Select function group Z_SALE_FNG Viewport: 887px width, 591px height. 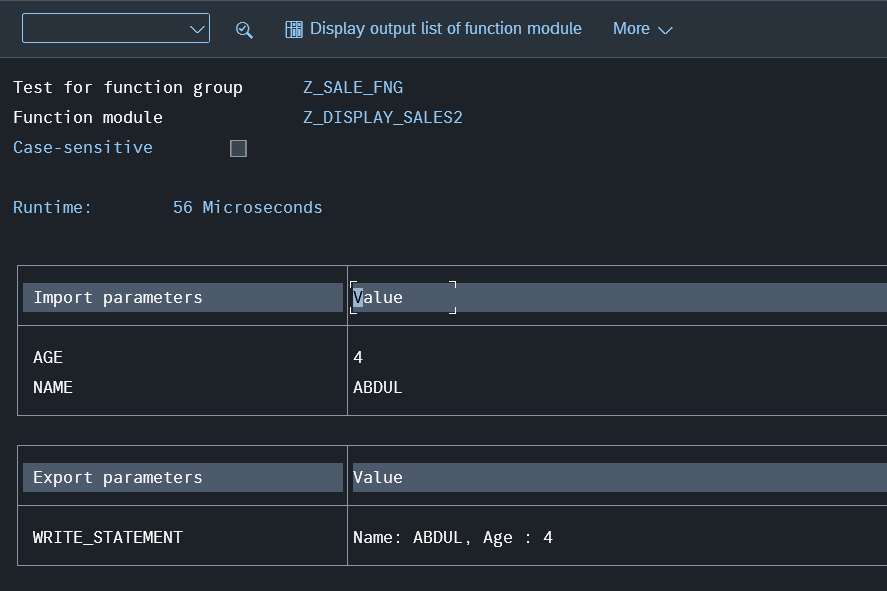[x=353, y=88]
